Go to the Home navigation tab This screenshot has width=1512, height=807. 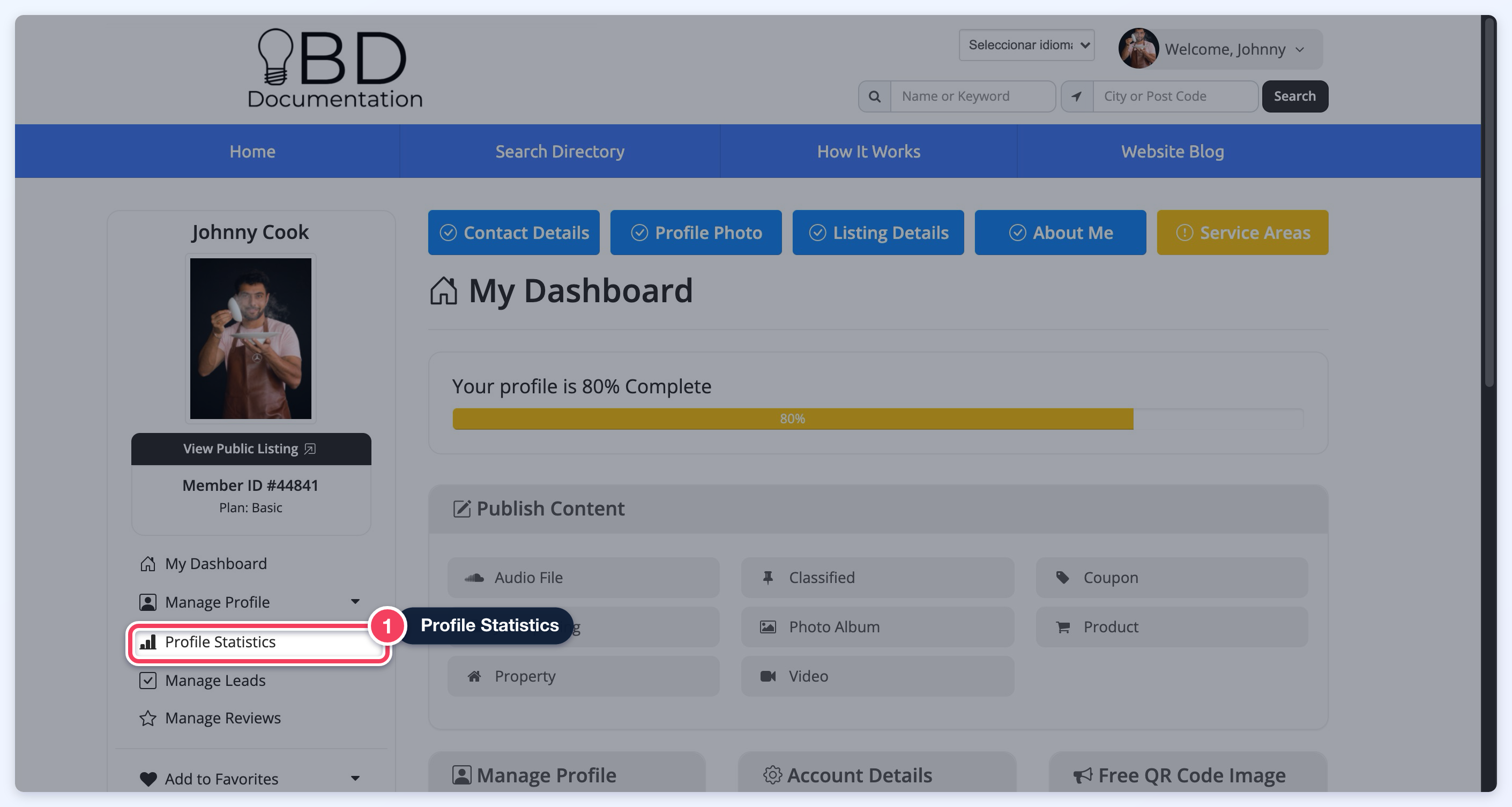pyautogui.click(x=252, y=152)
